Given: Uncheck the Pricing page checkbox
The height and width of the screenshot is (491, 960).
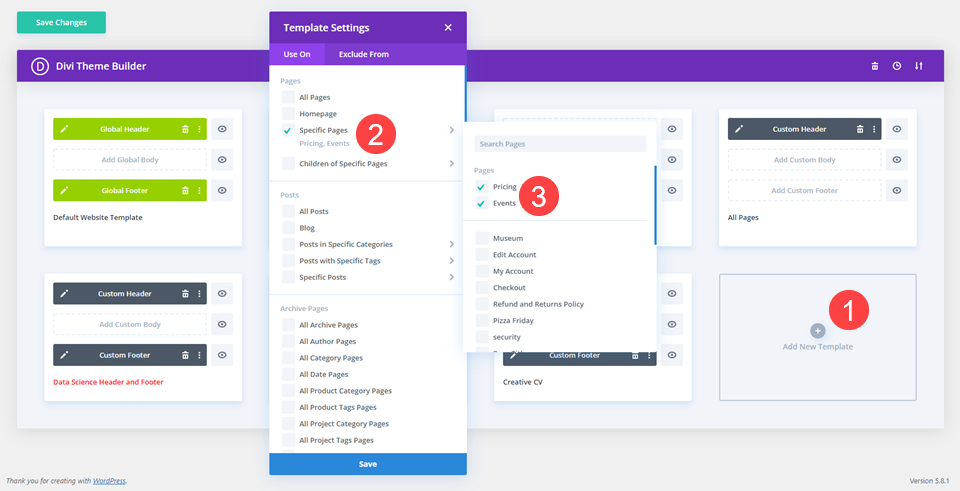Looking at the screenshot, I should pos(482,187).
